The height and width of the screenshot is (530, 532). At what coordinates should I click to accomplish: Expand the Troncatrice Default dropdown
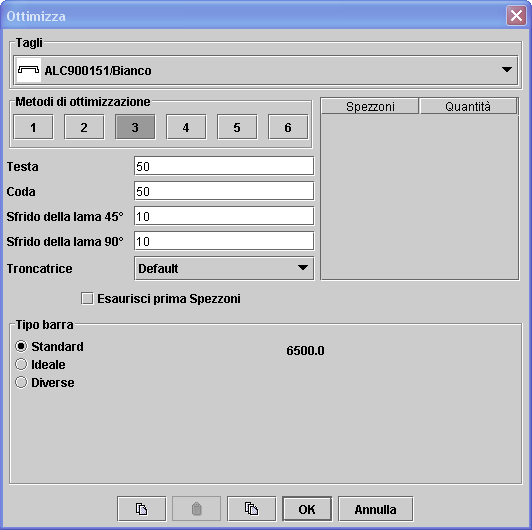click(x=224, y=268)
